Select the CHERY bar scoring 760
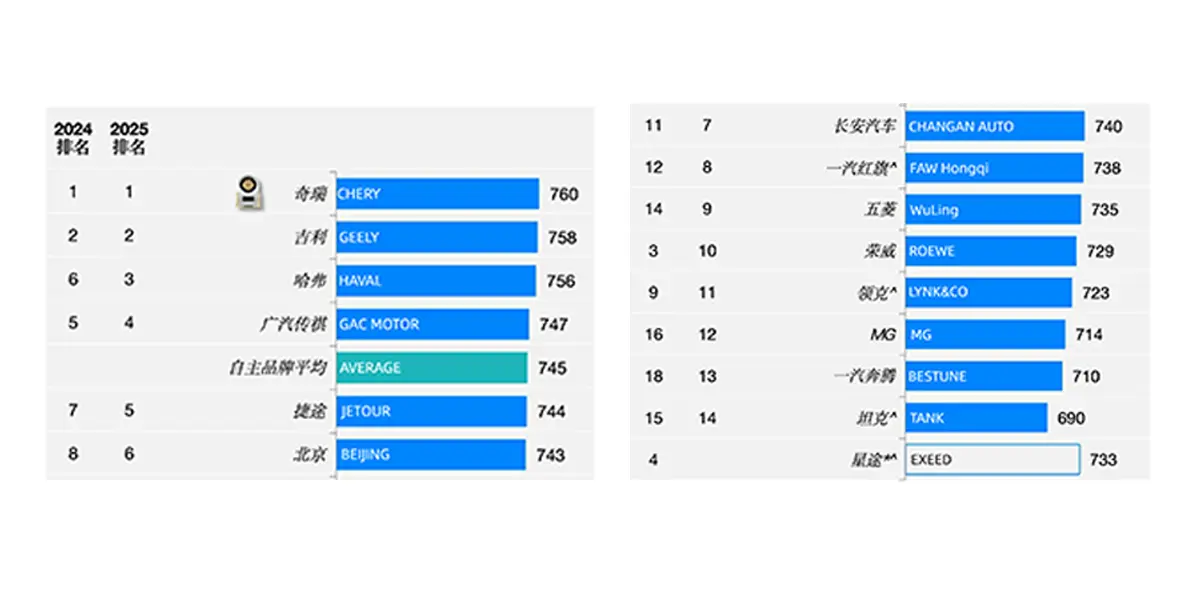Viewport: 1200px width, 600px height. (x=437, y=194)
